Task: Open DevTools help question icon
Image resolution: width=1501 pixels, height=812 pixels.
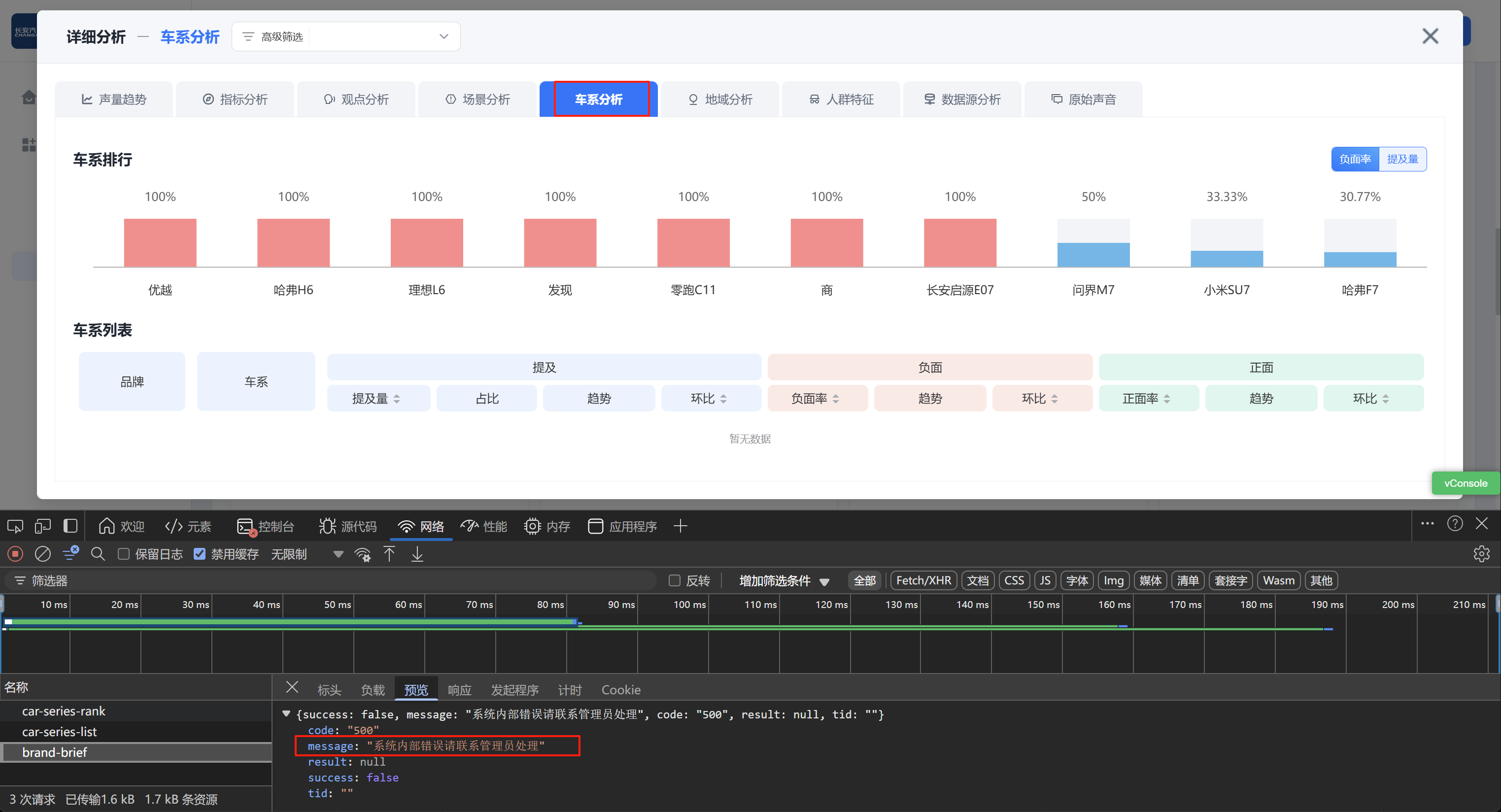Action: coord(1455,524)
